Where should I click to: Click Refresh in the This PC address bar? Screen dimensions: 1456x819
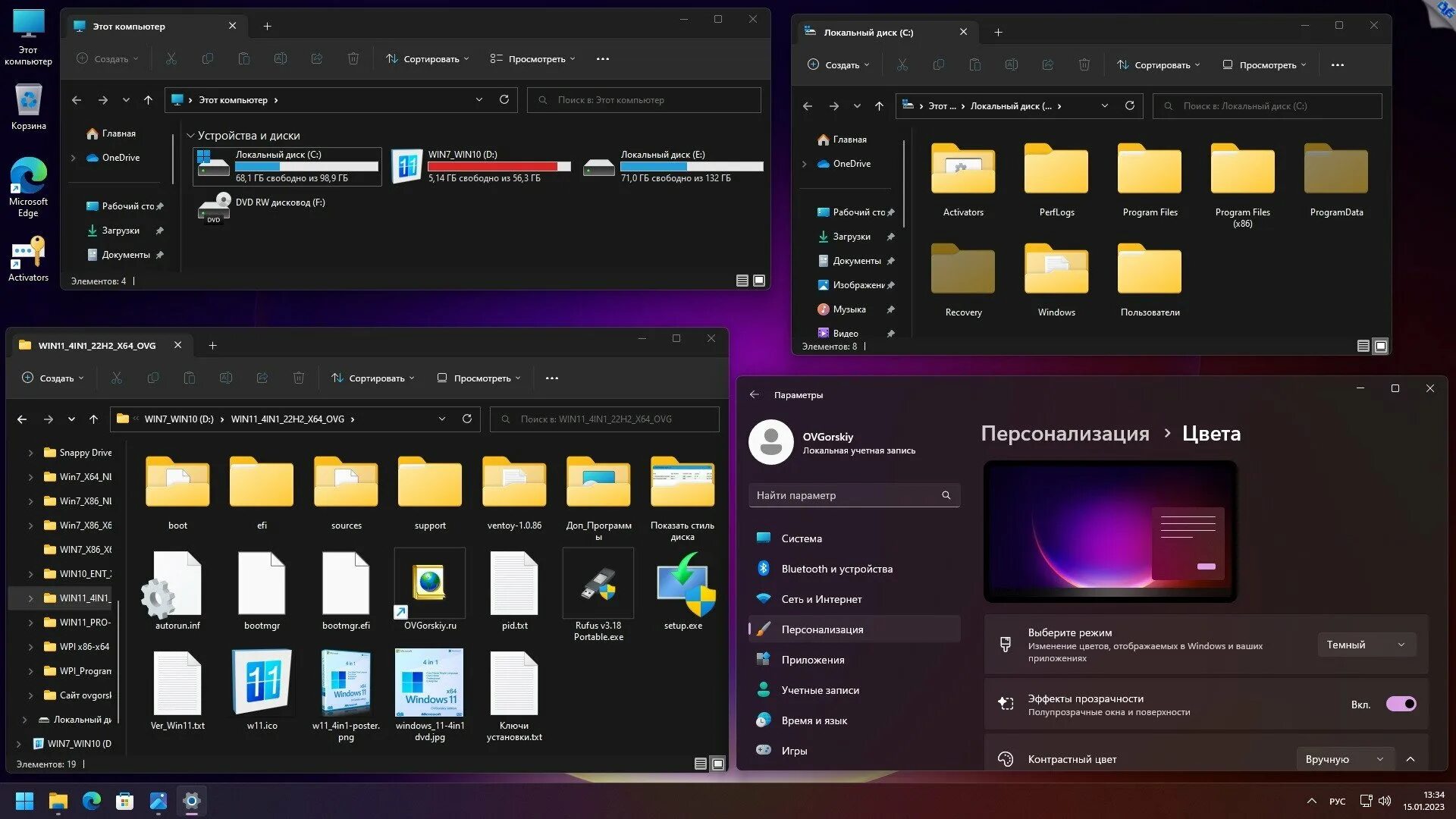[504, 99]
